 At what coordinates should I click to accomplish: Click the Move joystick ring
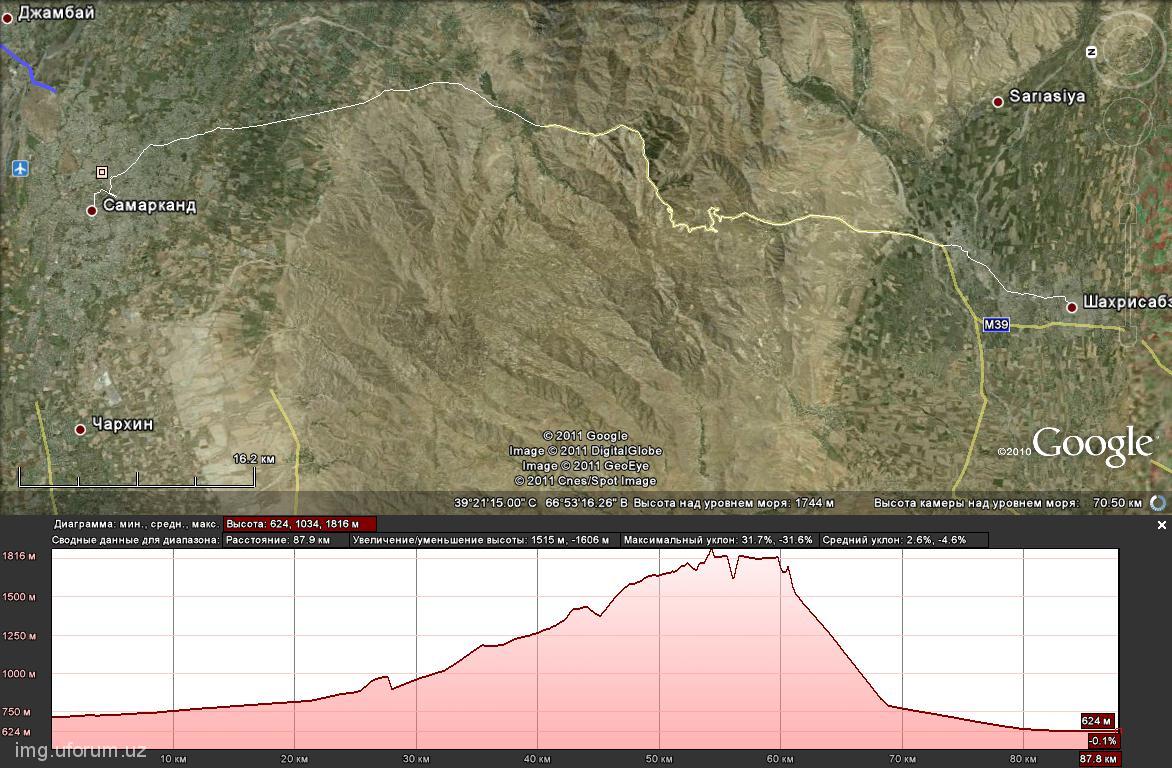pyautogui.click(x=1130, y=122)
